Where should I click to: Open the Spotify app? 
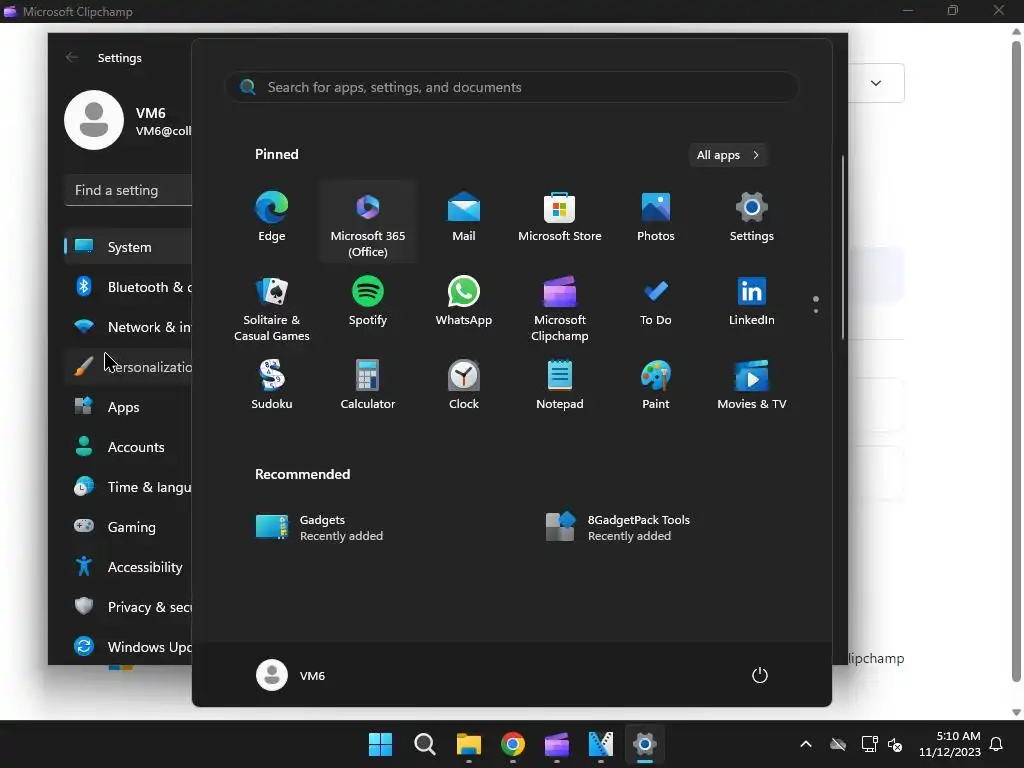(x=368, y=302)
